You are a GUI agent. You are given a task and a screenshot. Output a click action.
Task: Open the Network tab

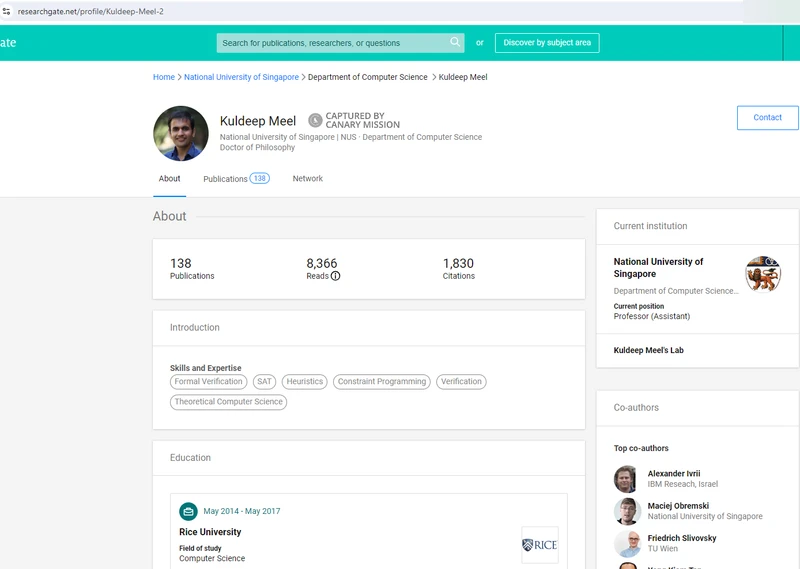click(308, 179)
